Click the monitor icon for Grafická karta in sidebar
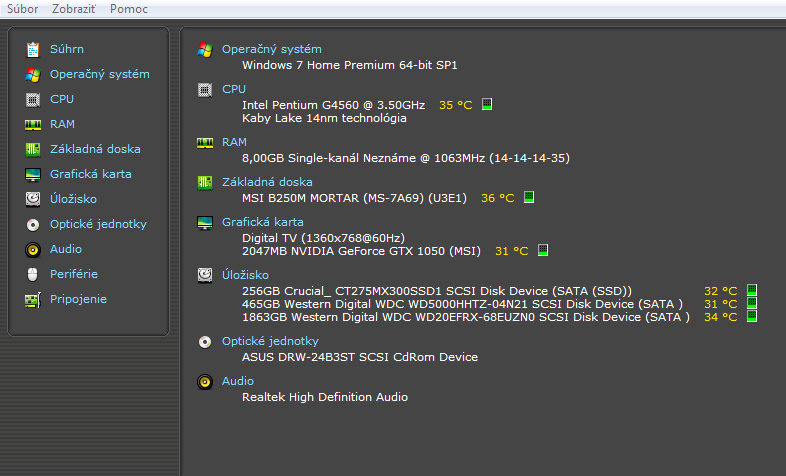786x476 pixels. coord(33,174)
